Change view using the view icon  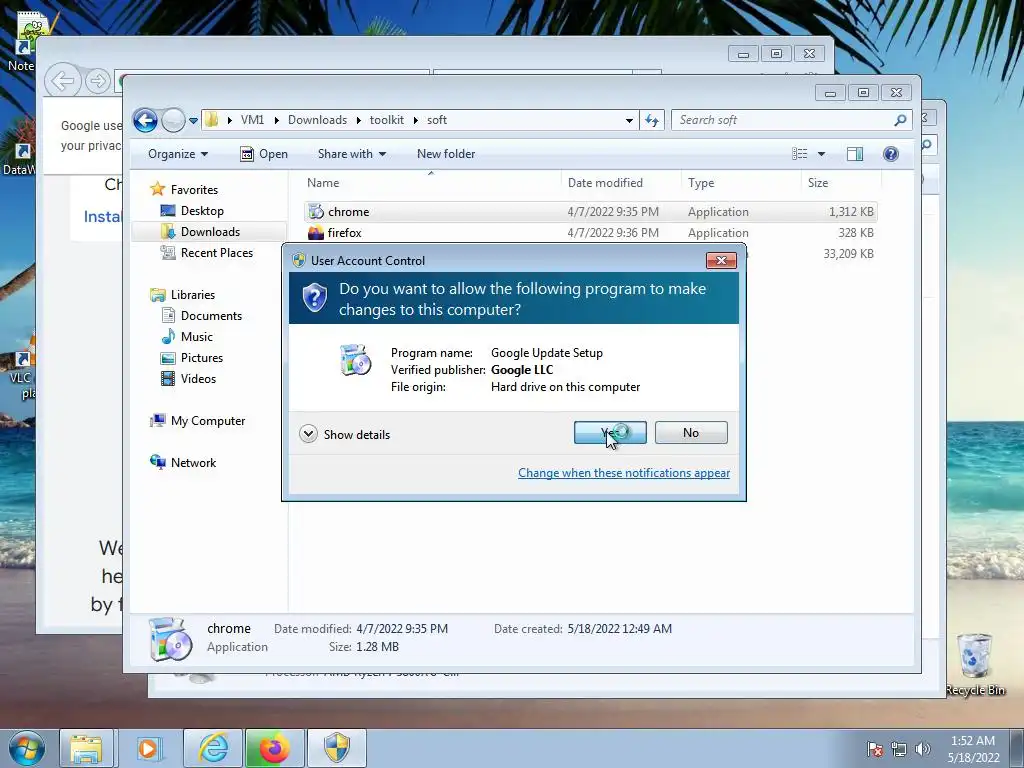click(799, 154)
